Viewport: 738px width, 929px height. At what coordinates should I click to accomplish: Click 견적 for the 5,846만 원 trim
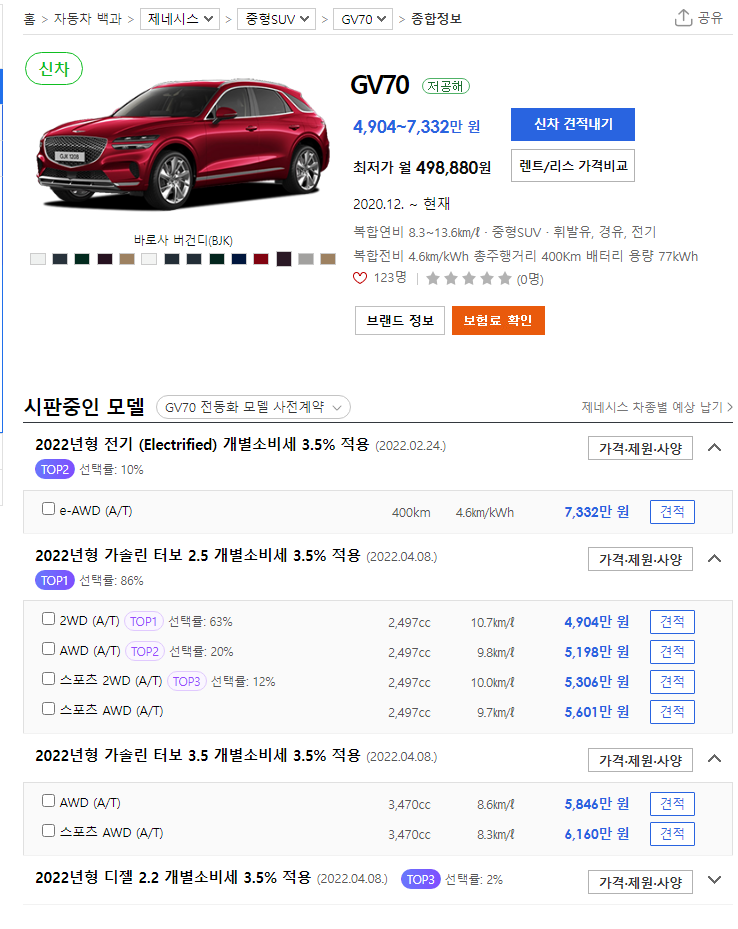(x=672, y=804)
